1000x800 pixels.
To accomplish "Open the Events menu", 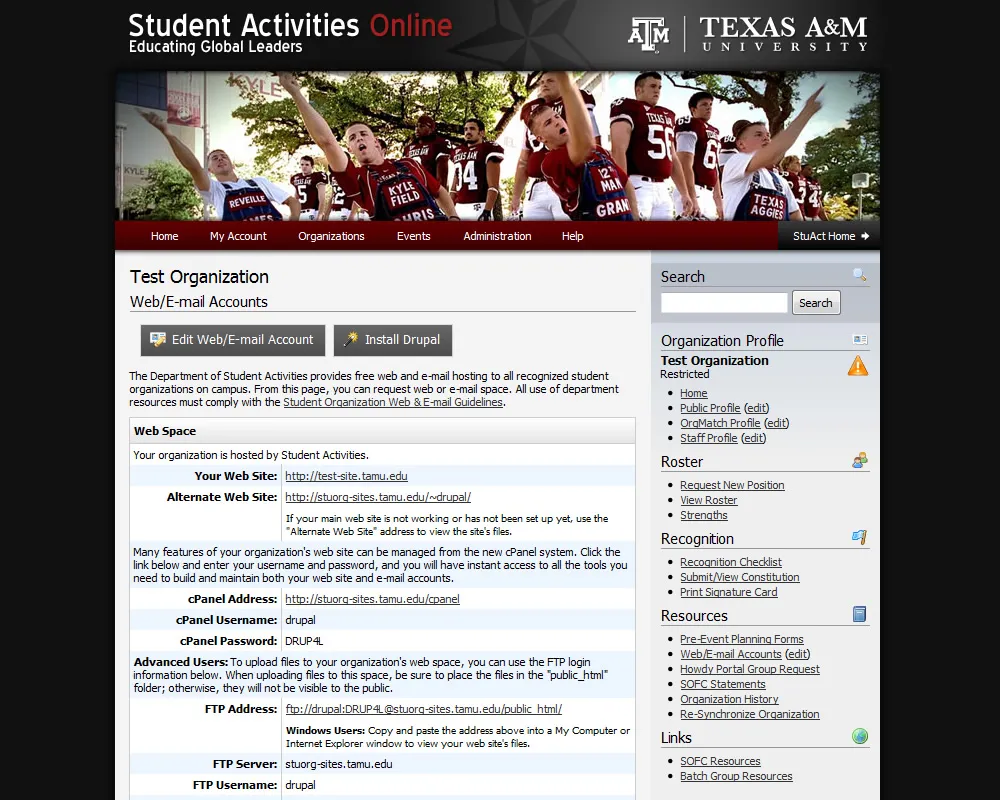I will point(413,236).
